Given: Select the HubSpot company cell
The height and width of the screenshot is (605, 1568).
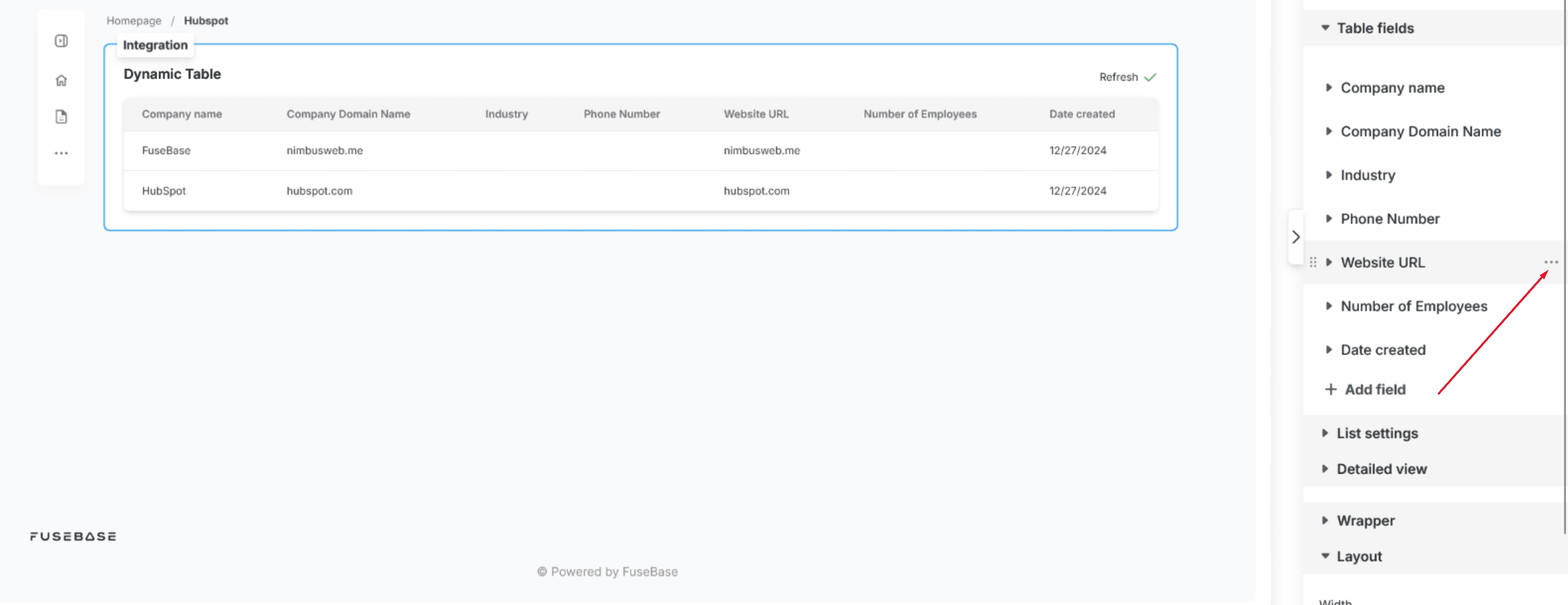Looking at the screenshot, I should (x=163, y=191).
